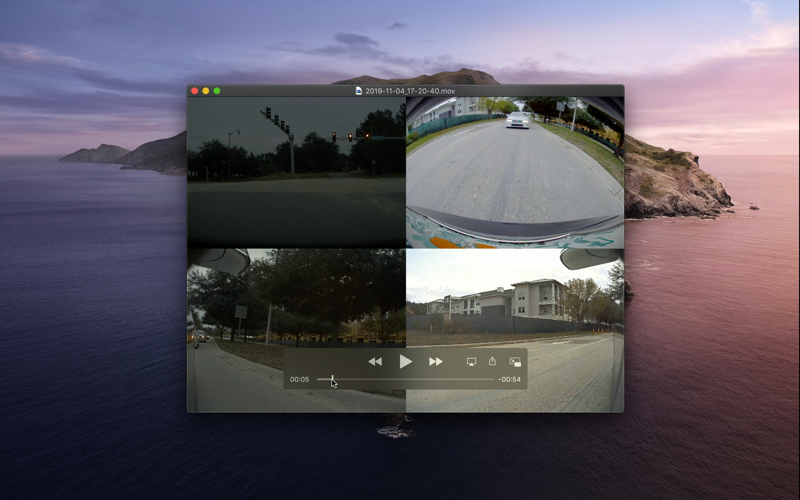
Task: Click the side camera view with trees
Action: tap(296, 330)
